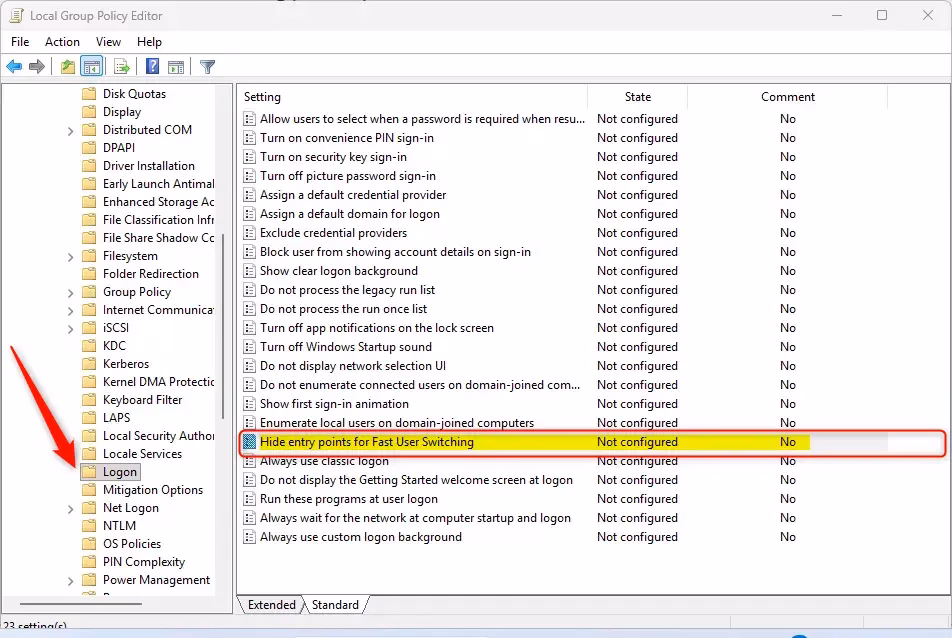The width and height of the screenshot is (952, 638).
Task: Open the View menu
Action: [x=108, y=41]
